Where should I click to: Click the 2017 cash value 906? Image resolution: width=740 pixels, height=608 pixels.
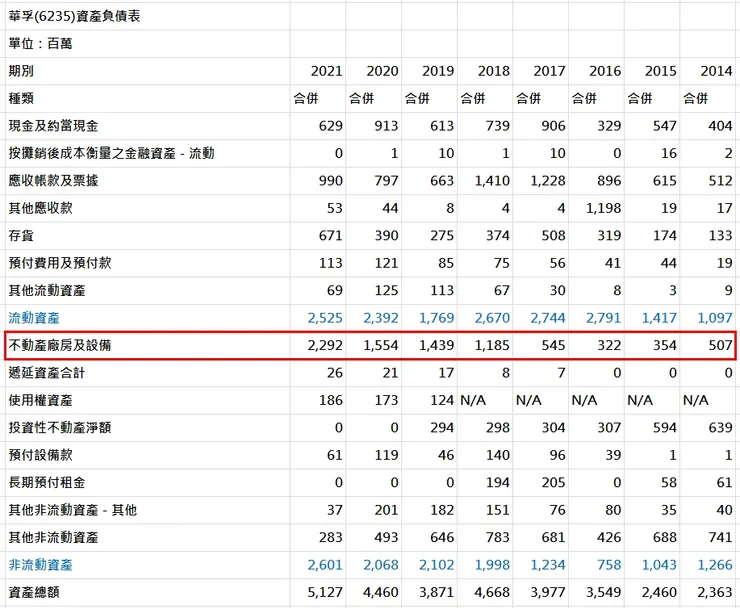[x=553, y=126]
